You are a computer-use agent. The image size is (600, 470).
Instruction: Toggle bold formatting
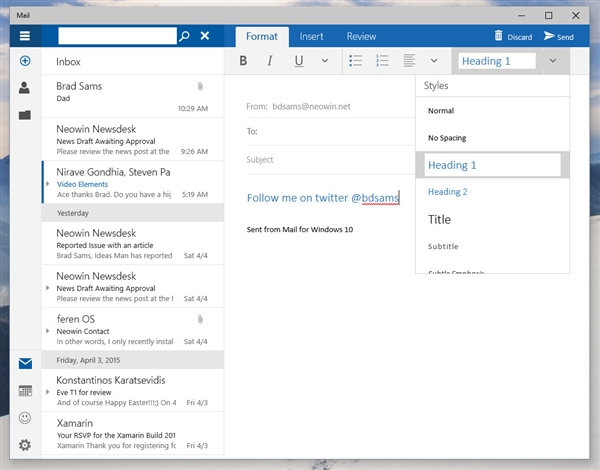click(243, 61)
